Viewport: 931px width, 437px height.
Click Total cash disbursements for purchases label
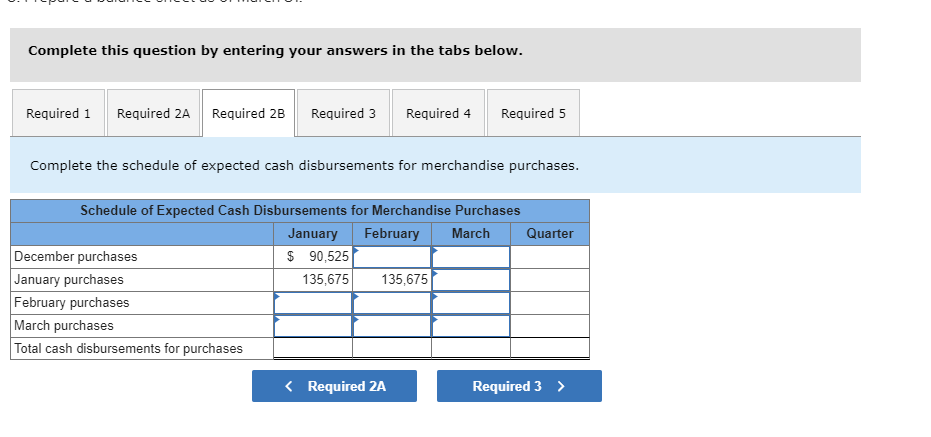[x=128, y=349]
